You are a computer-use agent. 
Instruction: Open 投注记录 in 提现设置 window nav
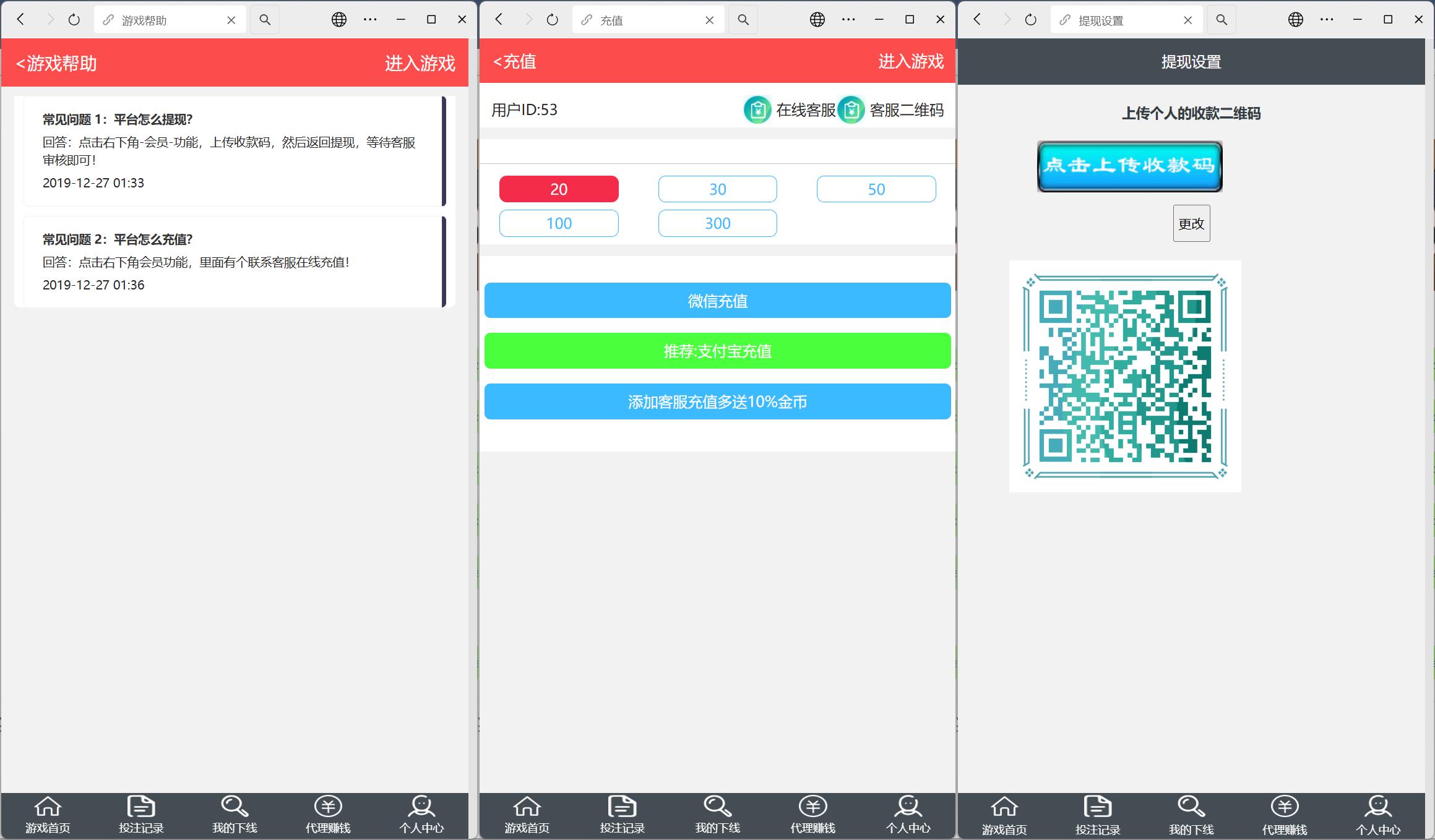coord(1098,817)
